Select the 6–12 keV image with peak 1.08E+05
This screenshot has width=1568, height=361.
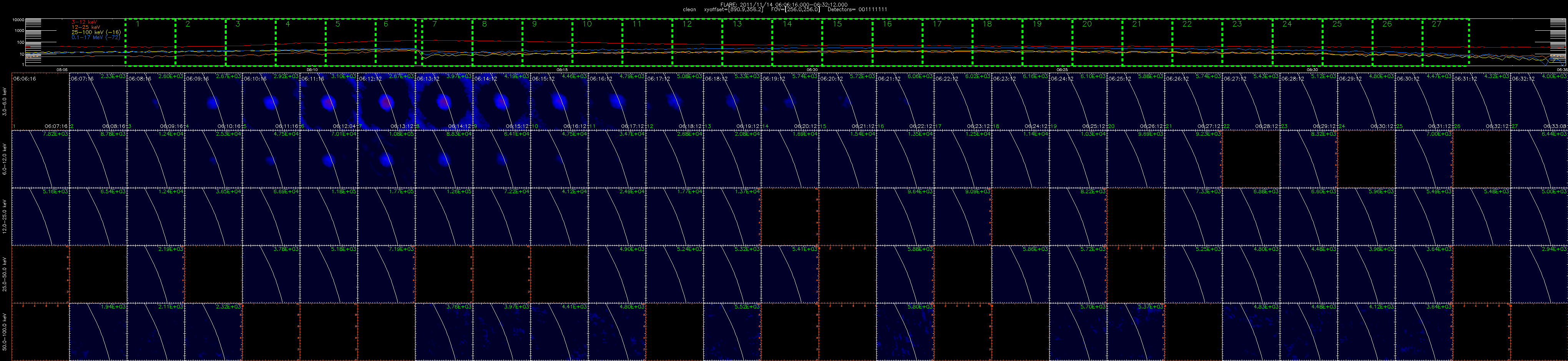[387, 159]
